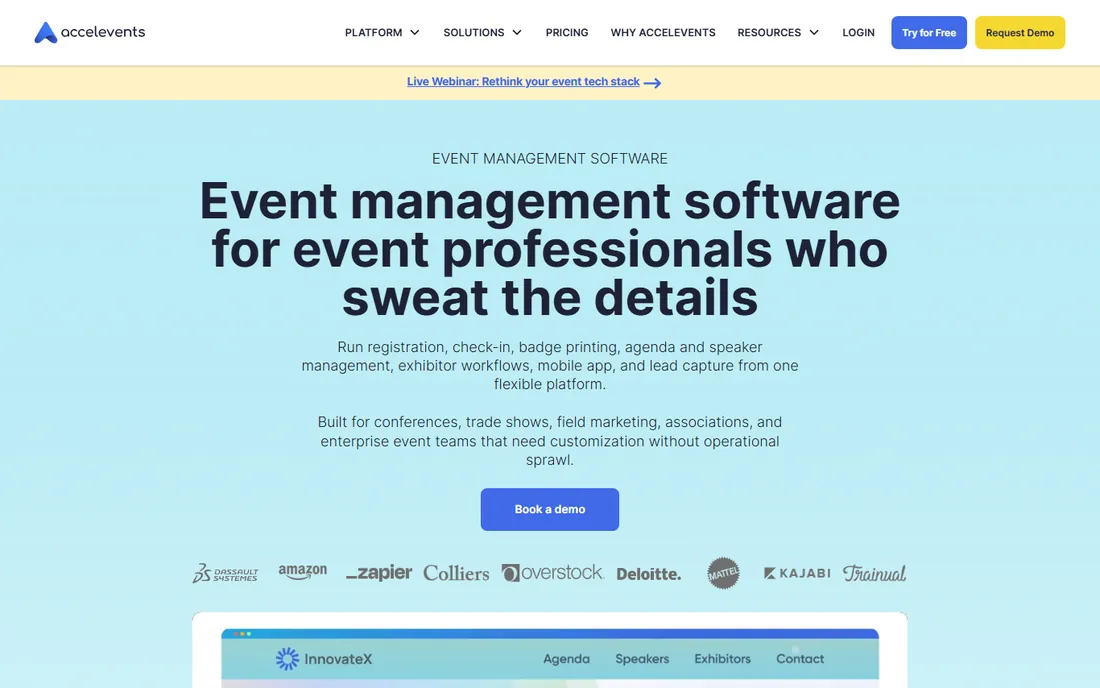Click the Request Demo button
The image size is (1100, 688).
click(x=1019, y=32)
